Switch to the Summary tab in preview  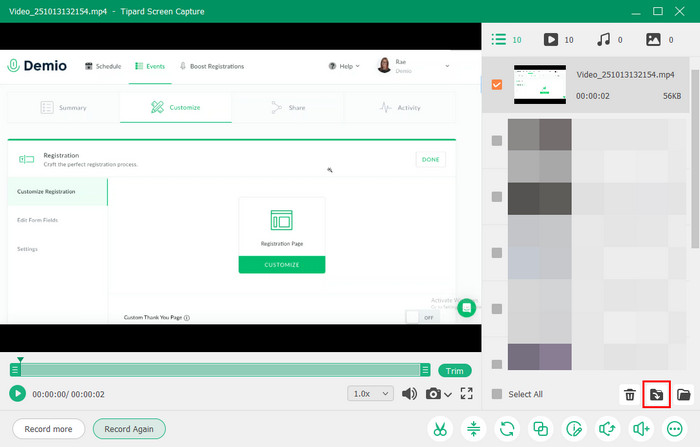click(x=63, y=108)
